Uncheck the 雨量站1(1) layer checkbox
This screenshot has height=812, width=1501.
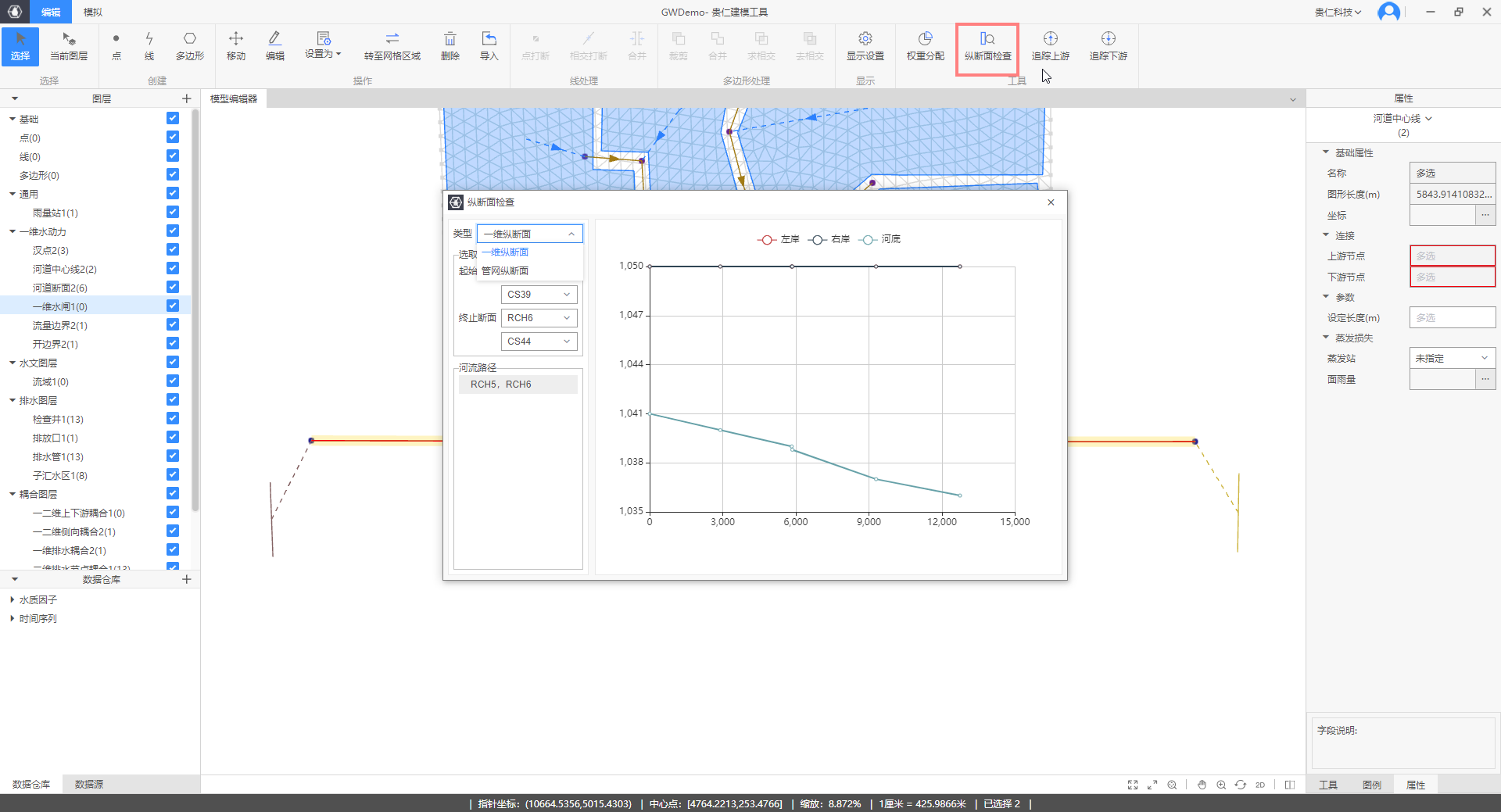[x=173, y=212]
